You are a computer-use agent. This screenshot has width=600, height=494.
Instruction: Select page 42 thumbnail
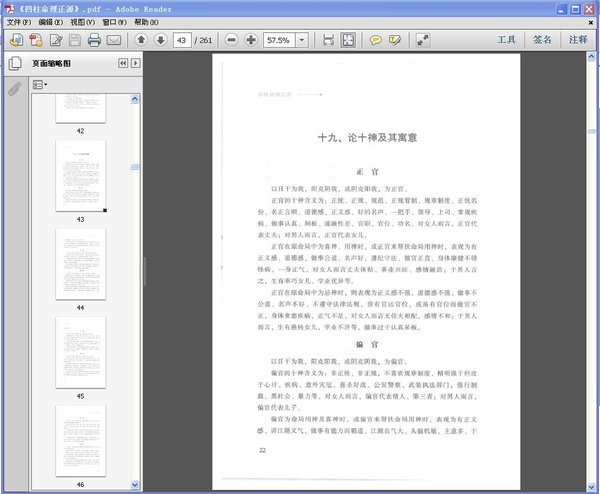click(81, 109)
